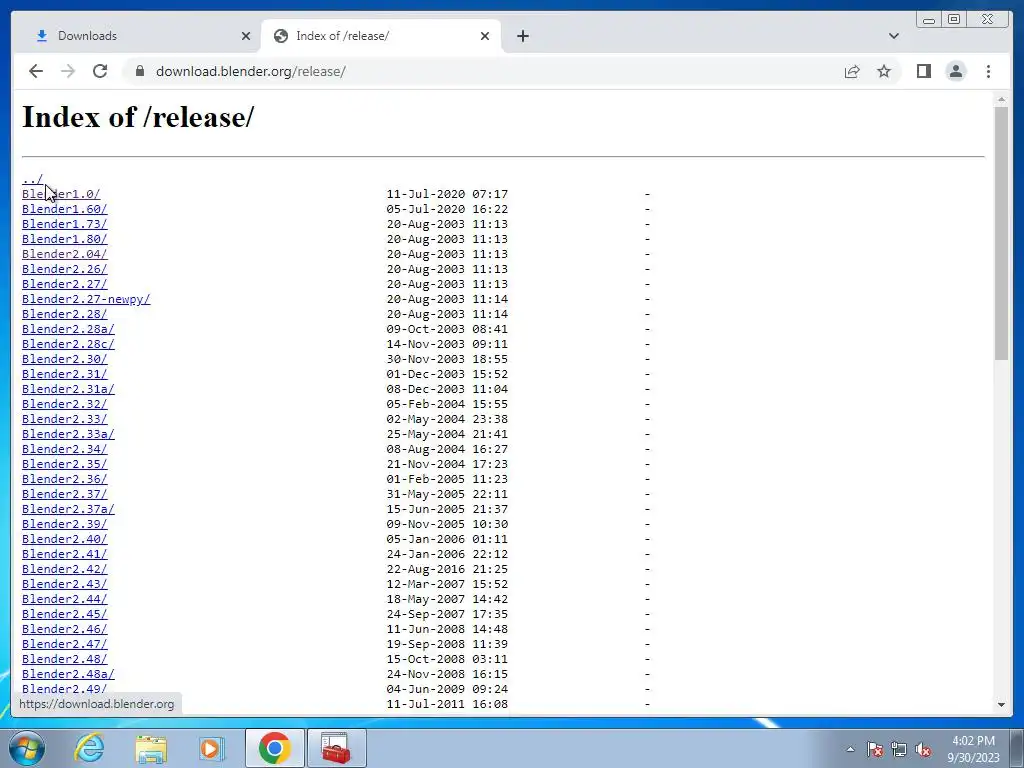Show hidden tray icons arrow
Screen dimensions: 1024x768
click(850, 749)
